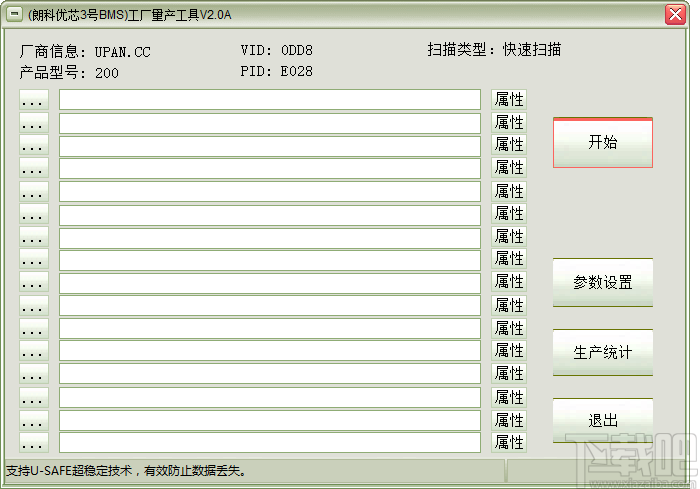Focus the third row's device text field
Image resolution: width=700 pixels, height=489 pixels.
(270, 146)
